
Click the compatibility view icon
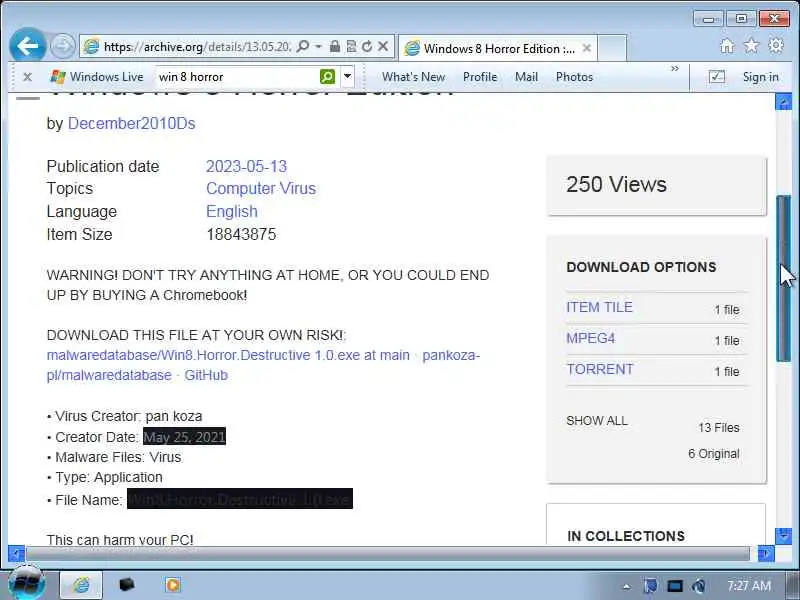pos(351,46)
